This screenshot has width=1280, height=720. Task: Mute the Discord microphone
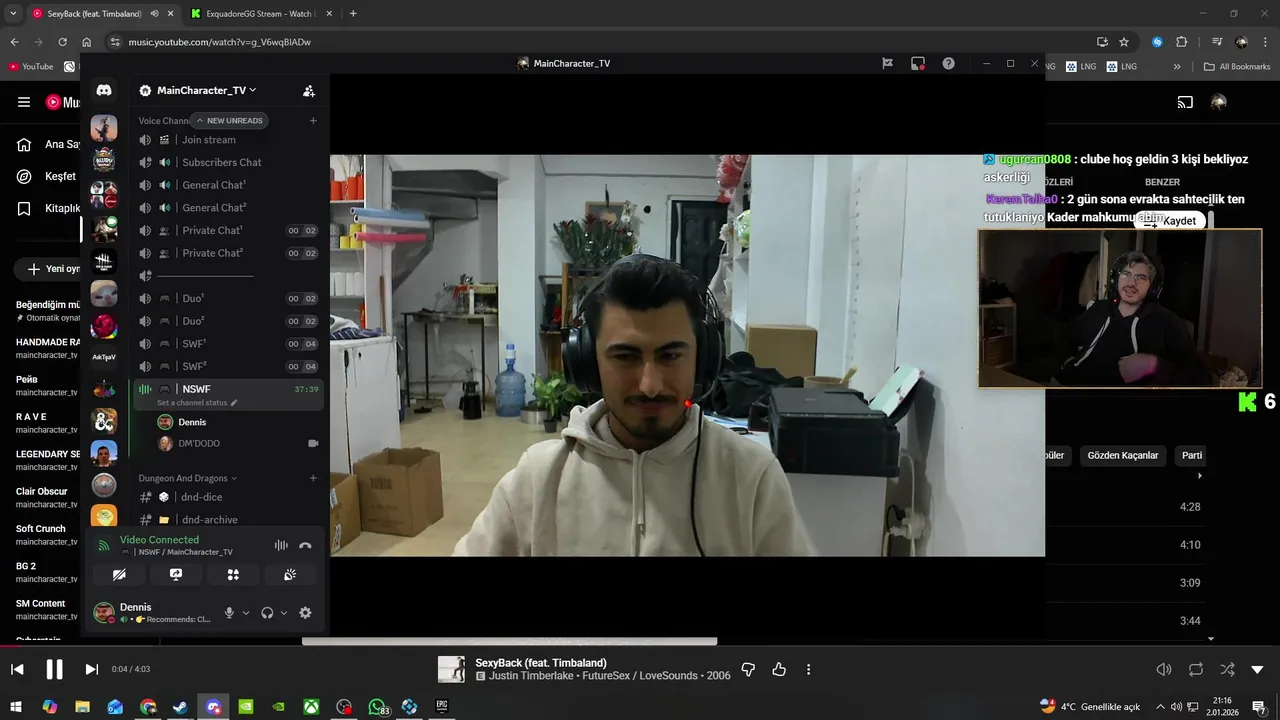pos(229,613)
